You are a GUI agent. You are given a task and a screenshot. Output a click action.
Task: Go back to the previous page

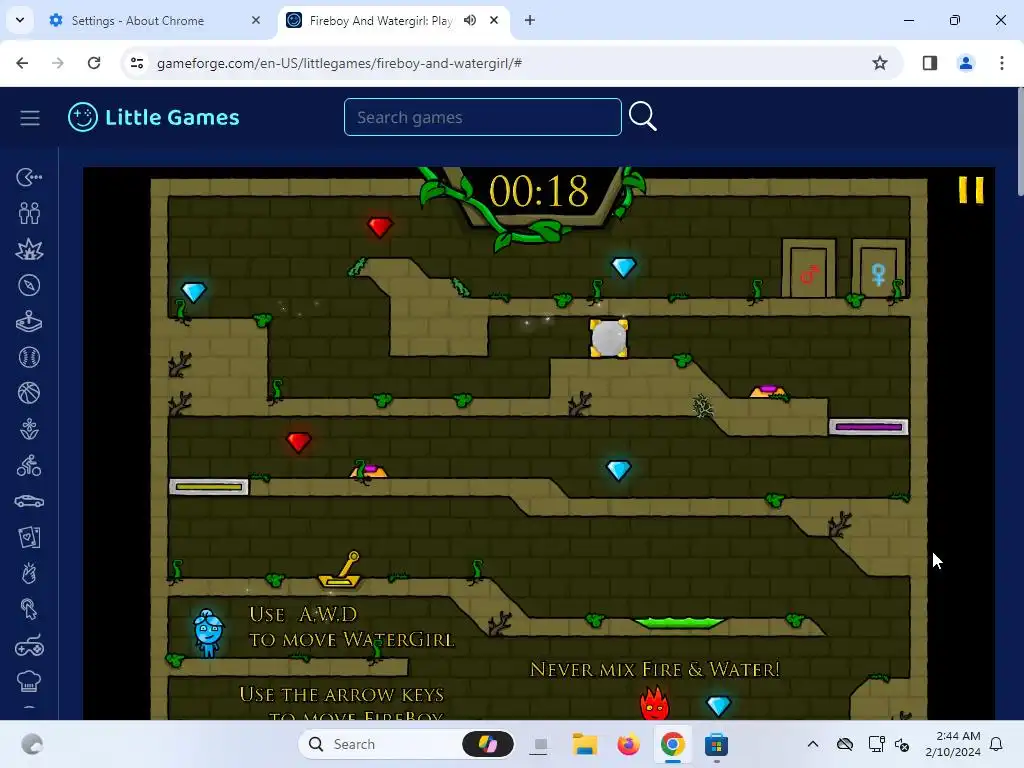tap(22, 63)
